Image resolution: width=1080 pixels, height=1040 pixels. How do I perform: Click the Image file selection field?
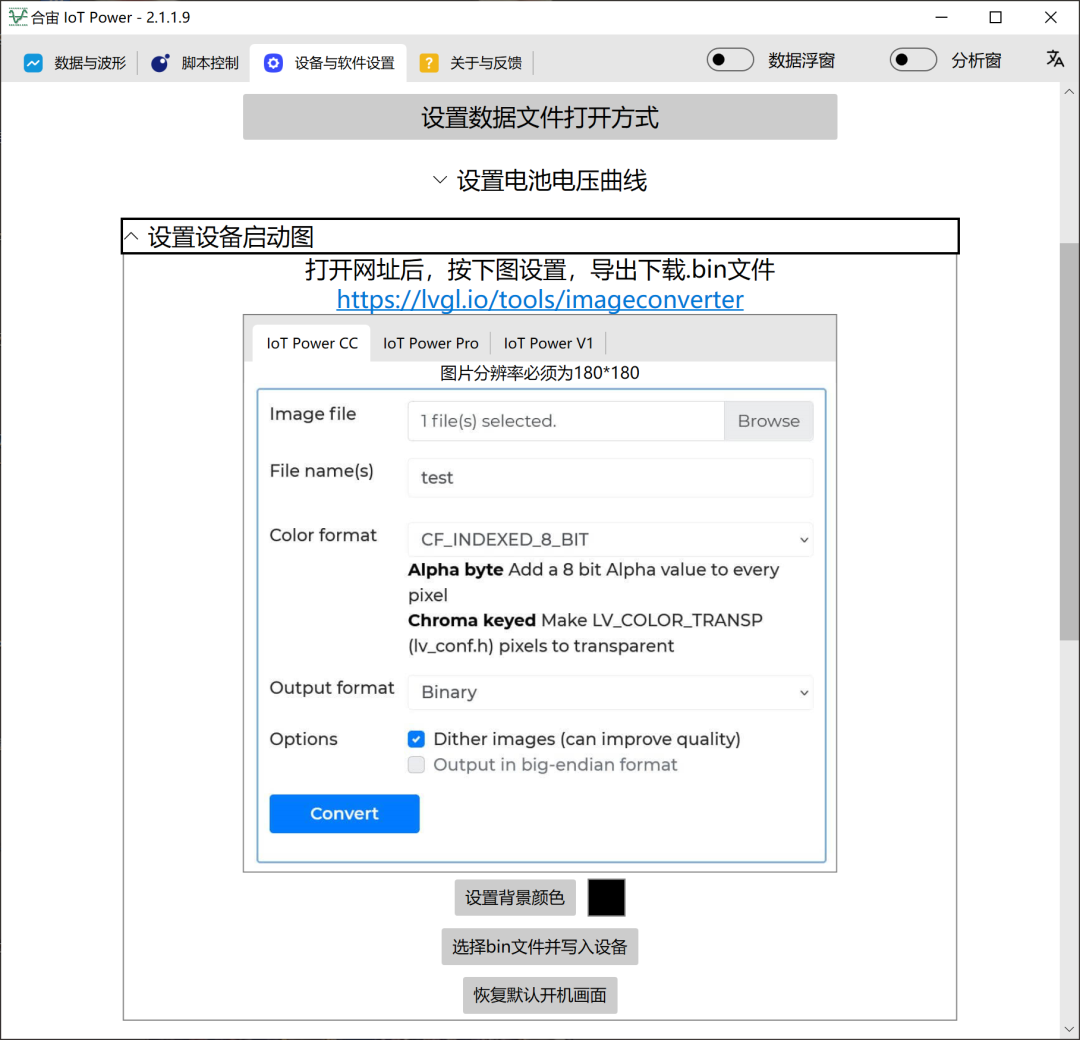[x=565, y=421]
